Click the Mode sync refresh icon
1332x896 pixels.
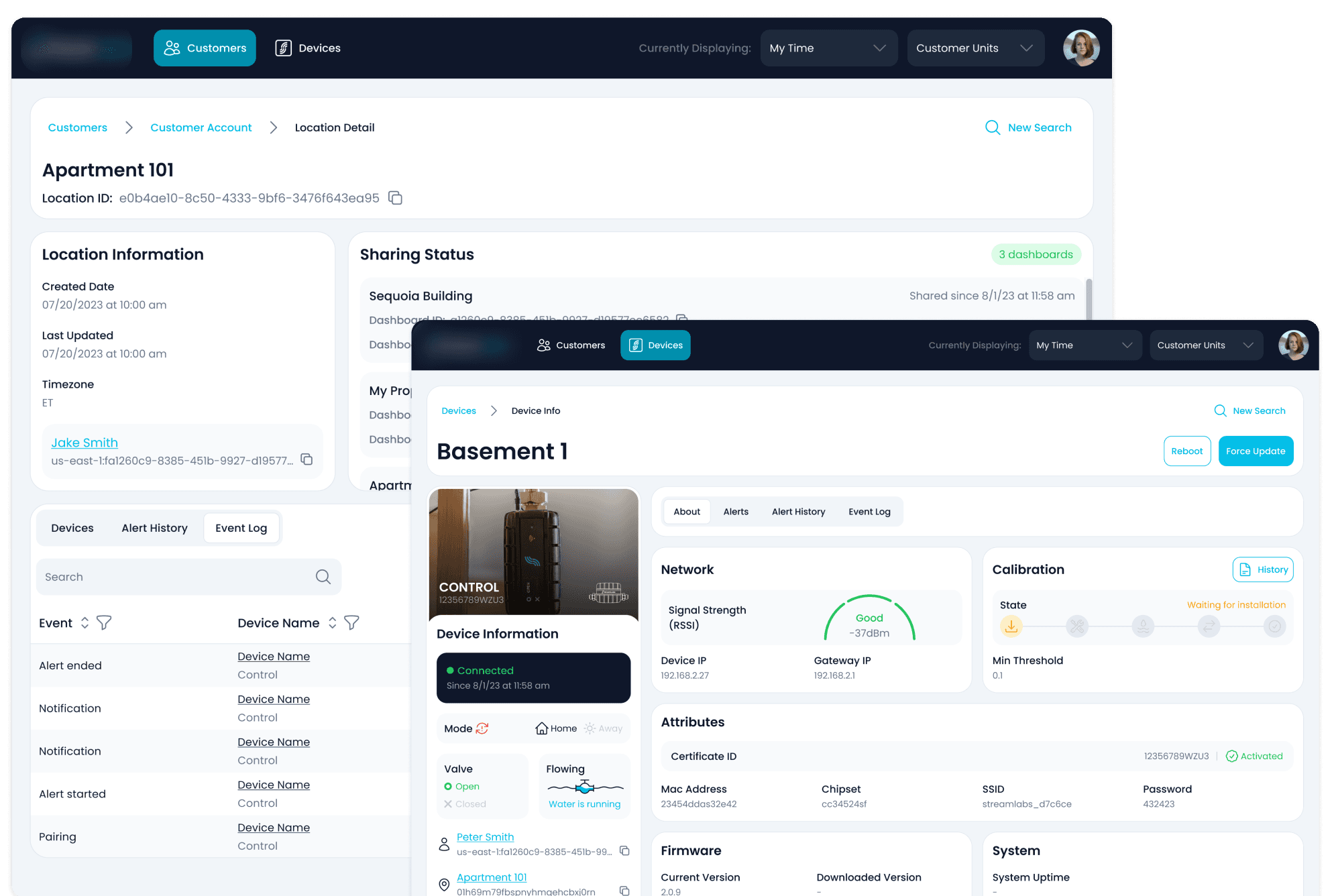pyautogui.click(x=482, y=728)
